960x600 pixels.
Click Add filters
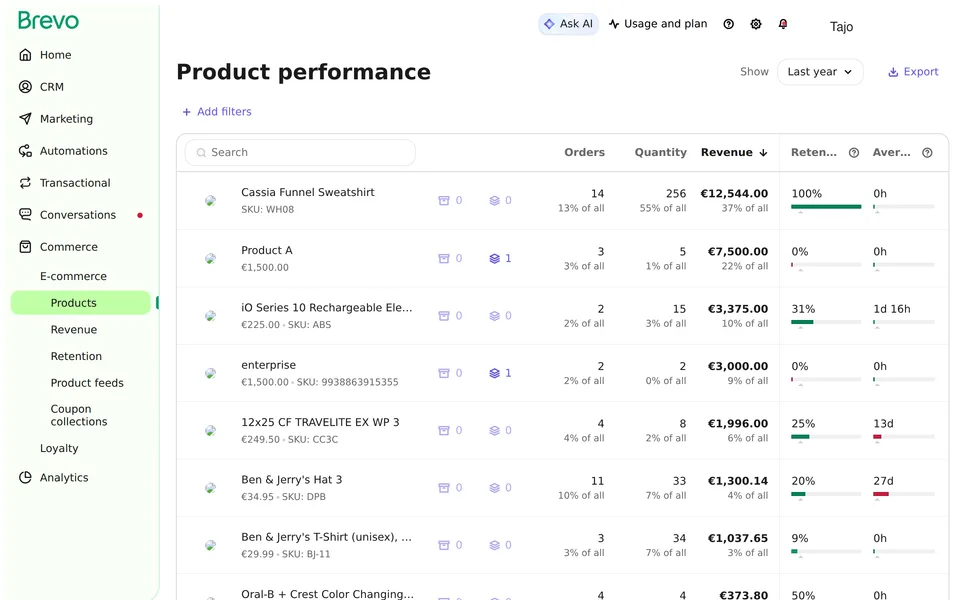click(217, 111)
